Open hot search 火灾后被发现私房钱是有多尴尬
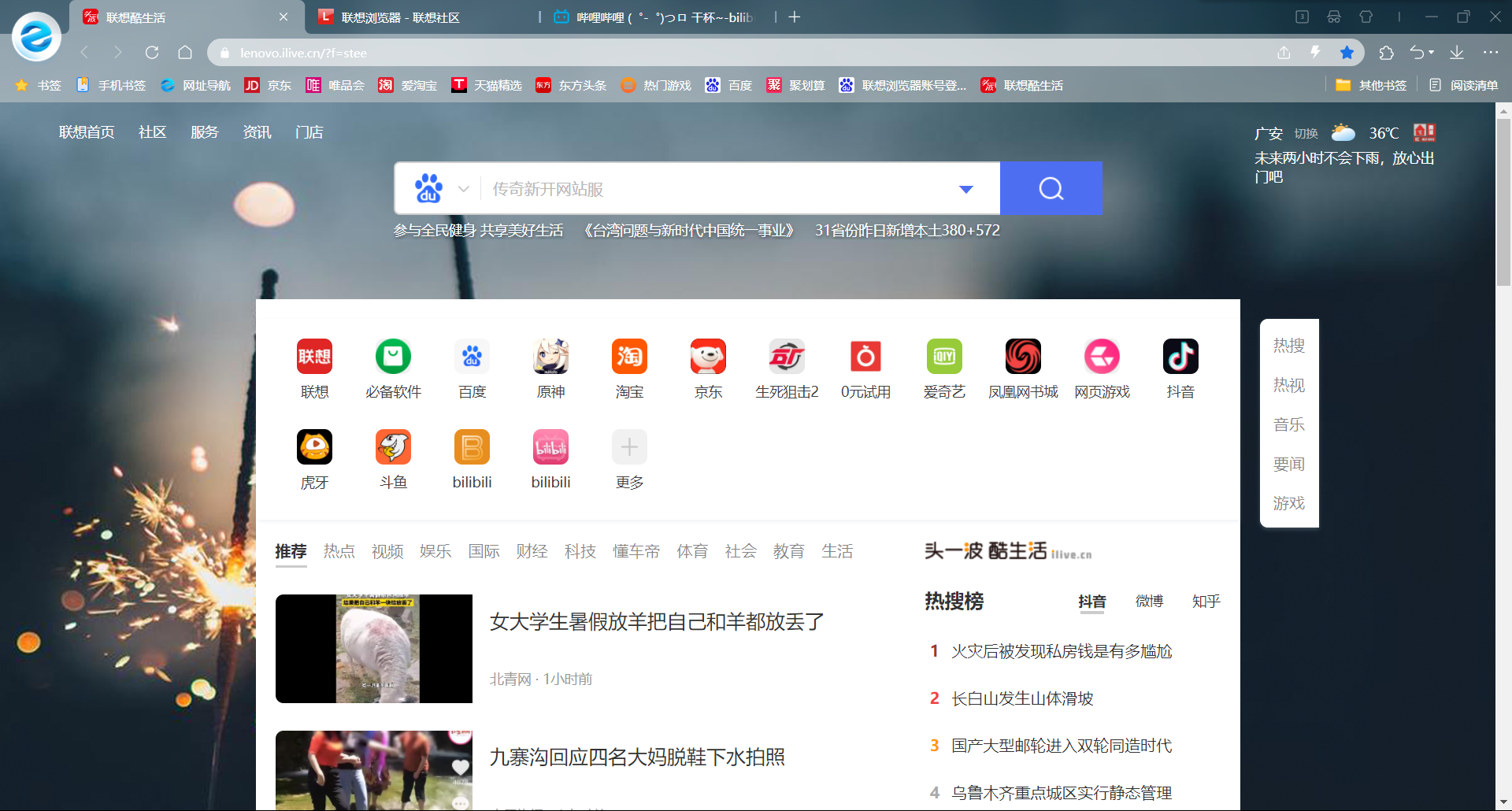This screenshot has width=1512, height=811. coord(1062,651)
